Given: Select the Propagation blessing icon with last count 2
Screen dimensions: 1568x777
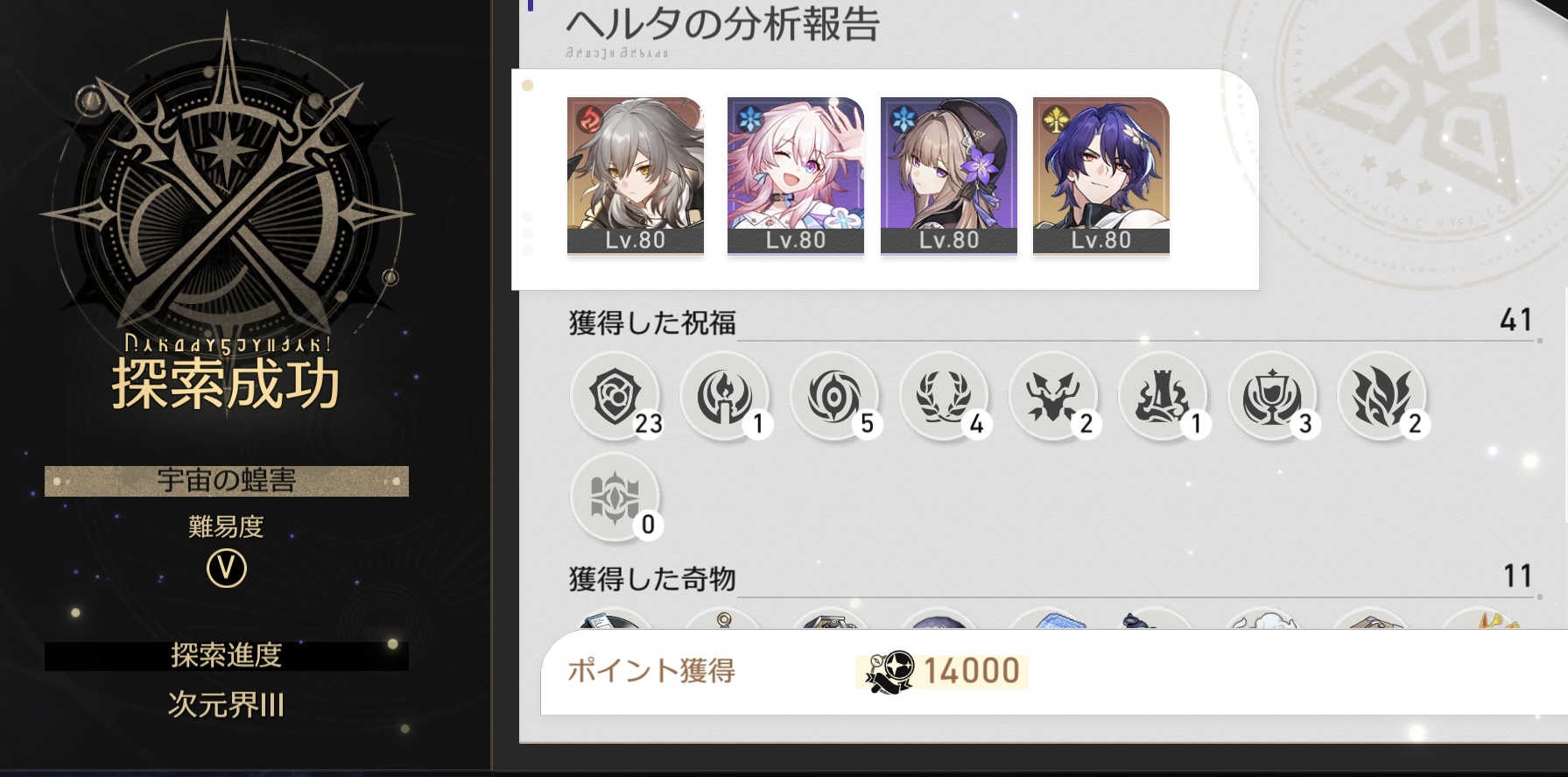Looking at the screenshot, I should 1382,396.
